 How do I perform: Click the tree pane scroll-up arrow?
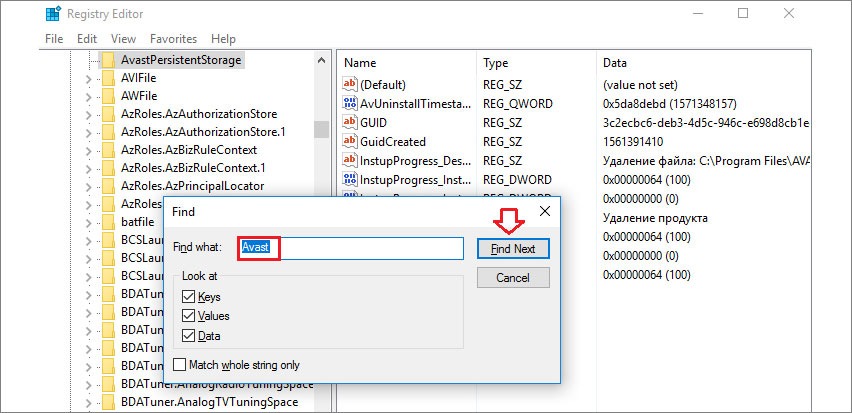[321, 60]
